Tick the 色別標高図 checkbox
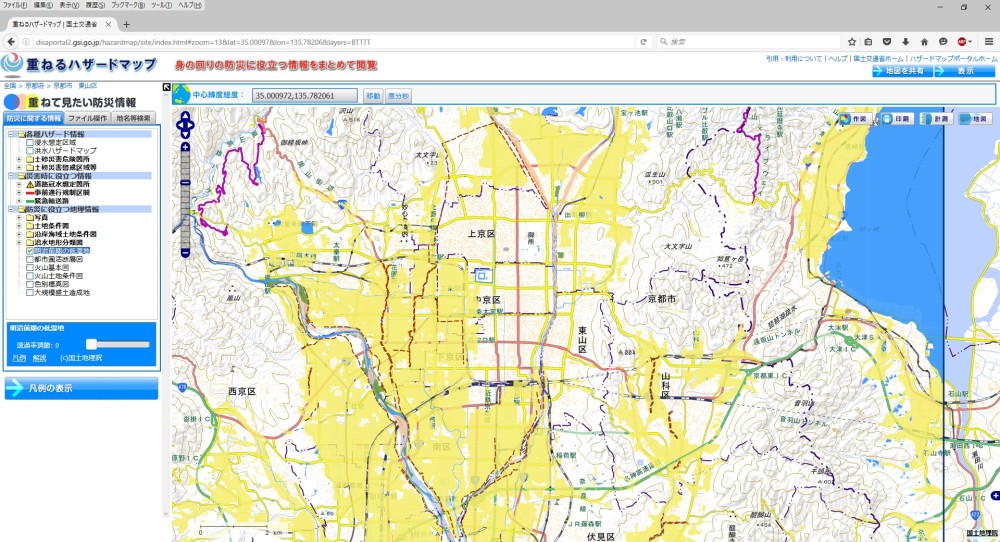The height and width of the screenshot is (542, 1000). [30, 284]
